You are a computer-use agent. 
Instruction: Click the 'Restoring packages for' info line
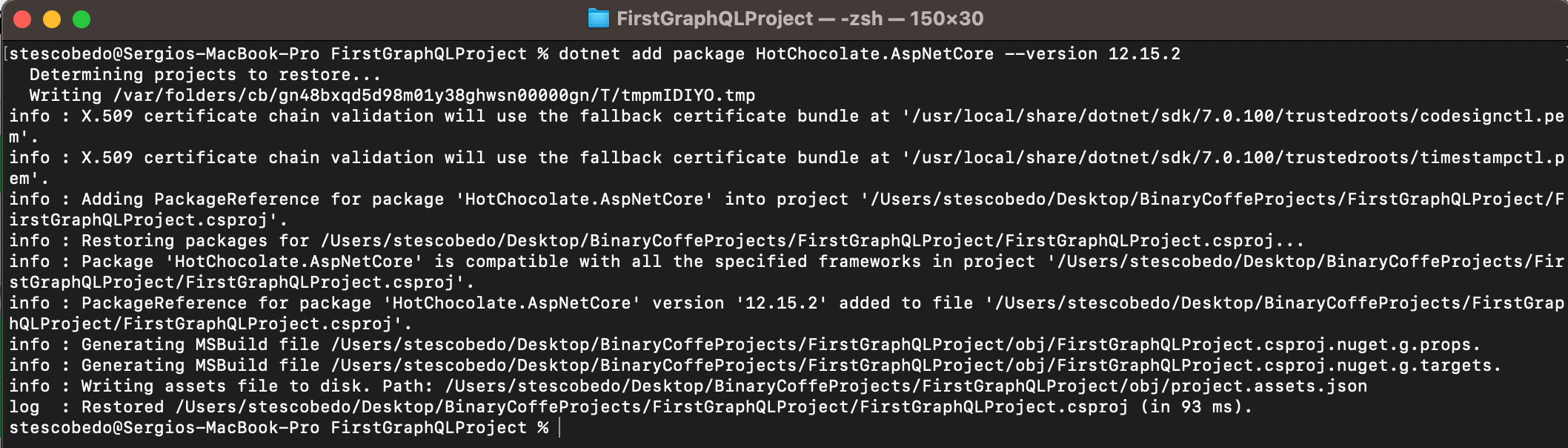pyautogui.click(x=657, y=241)
